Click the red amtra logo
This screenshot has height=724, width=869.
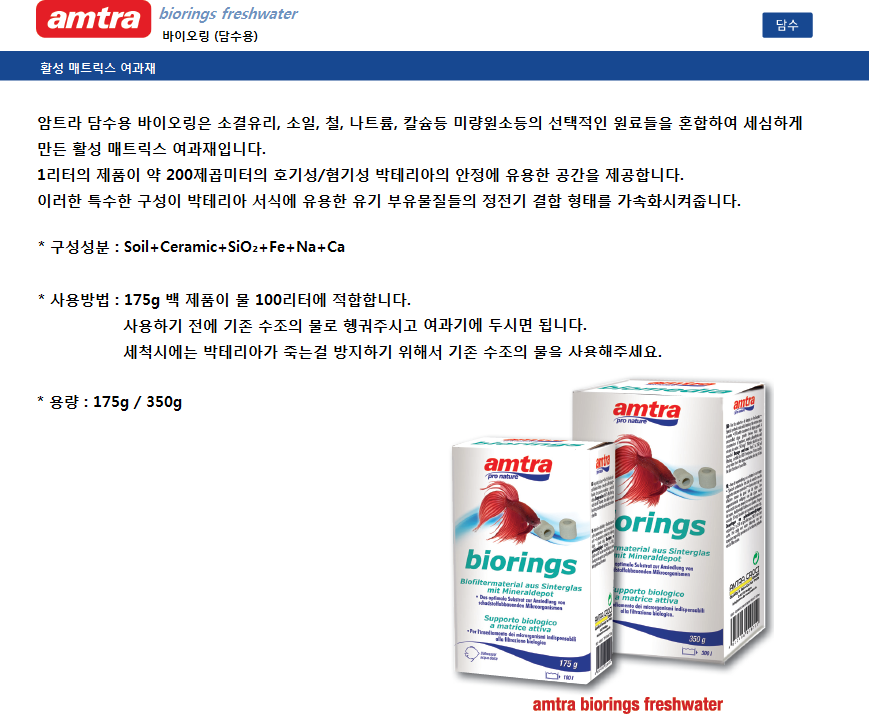(93, 19)
